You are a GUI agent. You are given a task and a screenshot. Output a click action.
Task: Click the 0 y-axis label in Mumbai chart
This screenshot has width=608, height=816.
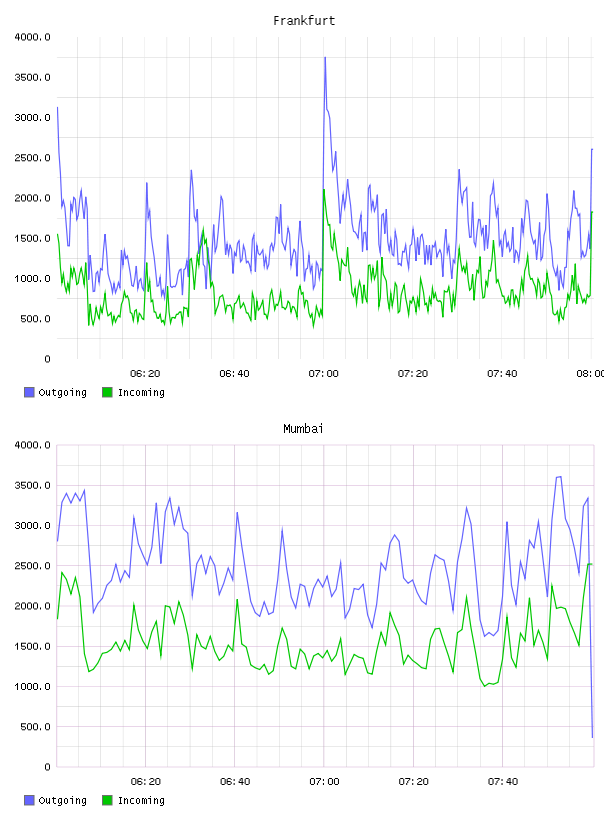coord(47,767)
